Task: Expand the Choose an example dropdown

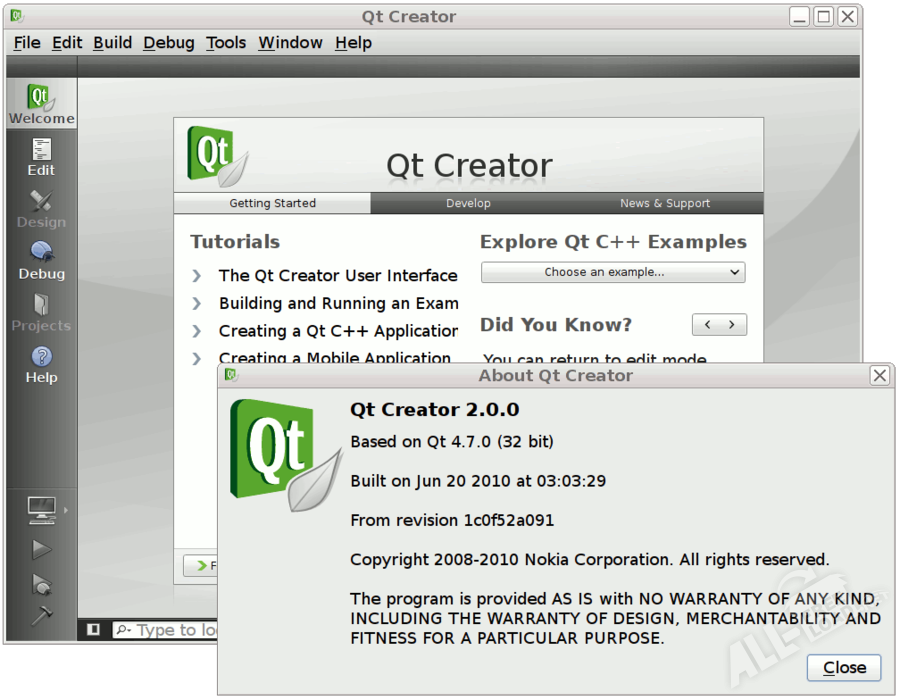Action: tap(613, 272)
